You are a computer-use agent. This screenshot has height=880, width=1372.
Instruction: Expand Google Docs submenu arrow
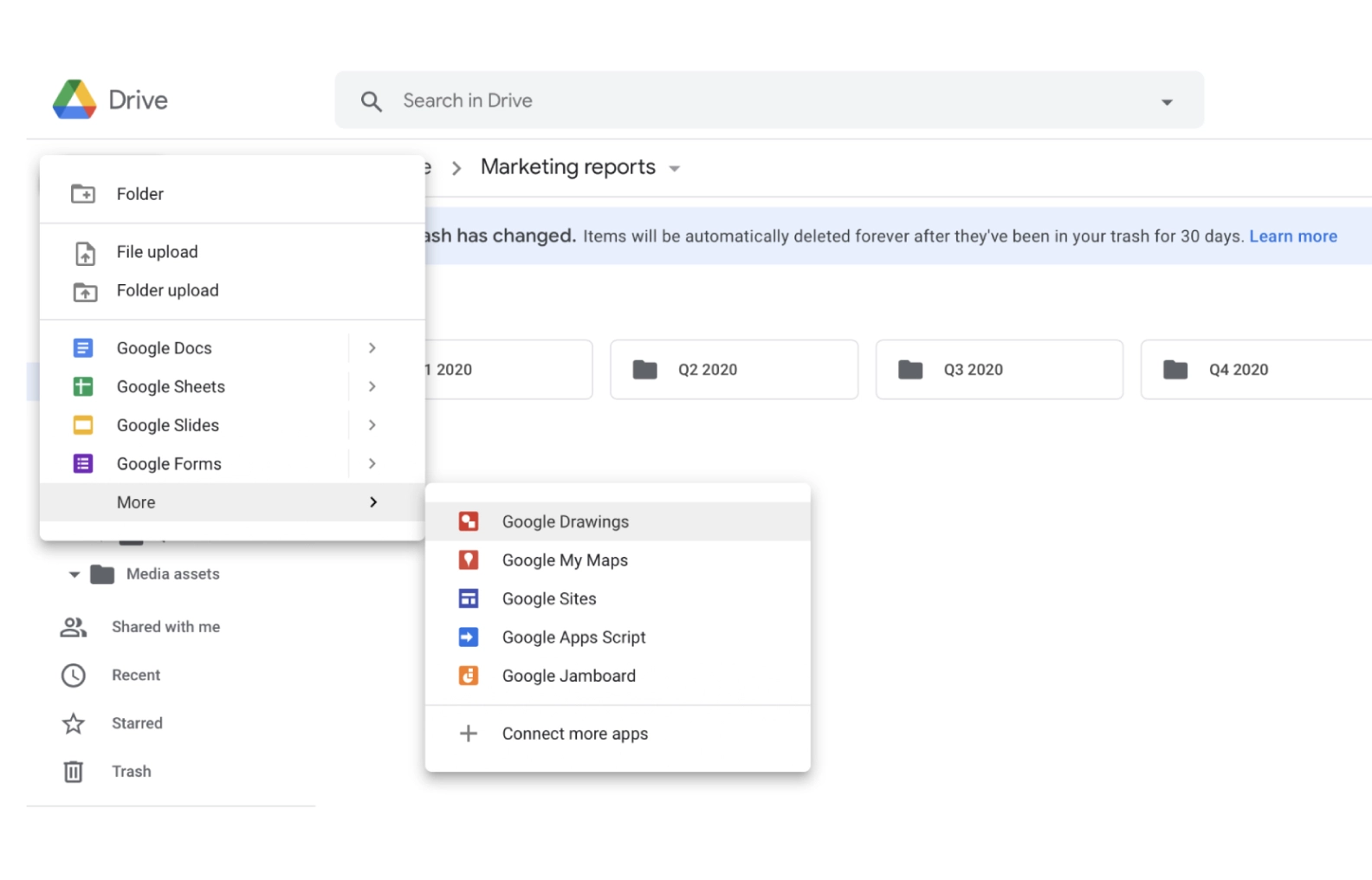(x=372, y=348)
